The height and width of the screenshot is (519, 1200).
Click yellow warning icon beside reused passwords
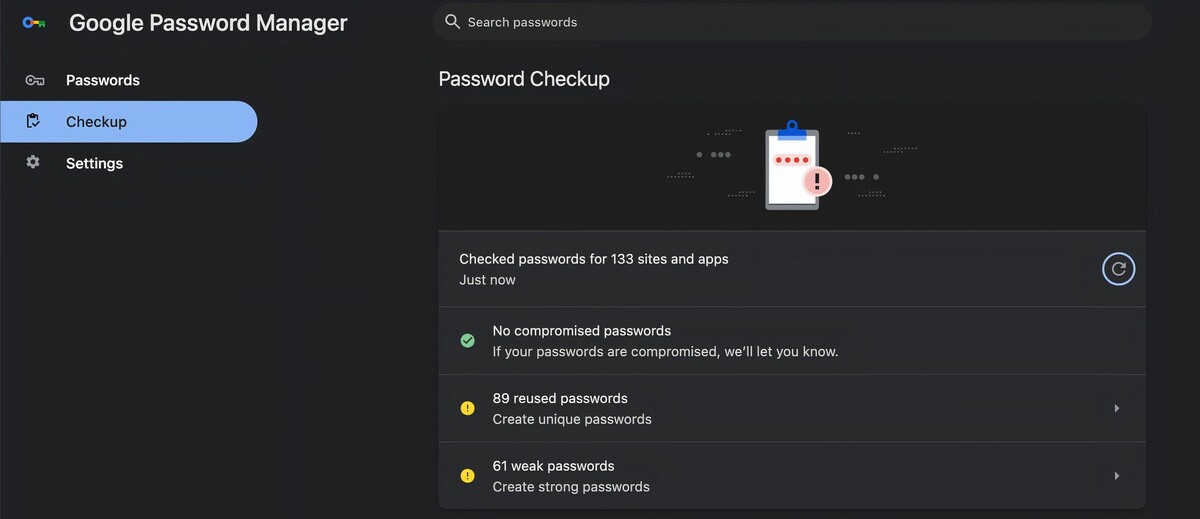pos(467,408)
